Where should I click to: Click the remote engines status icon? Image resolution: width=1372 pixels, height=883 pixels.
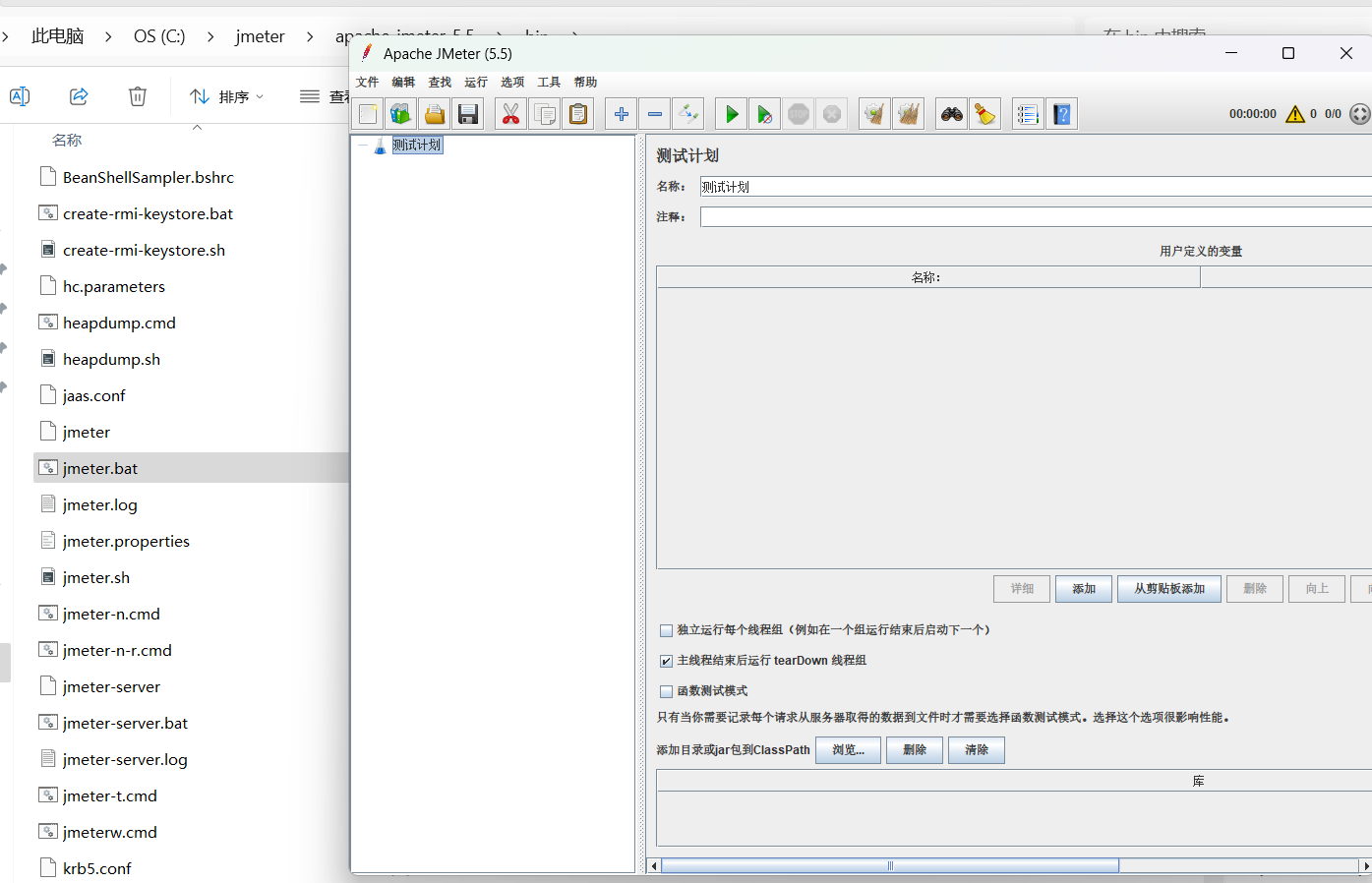[1360, 114]
